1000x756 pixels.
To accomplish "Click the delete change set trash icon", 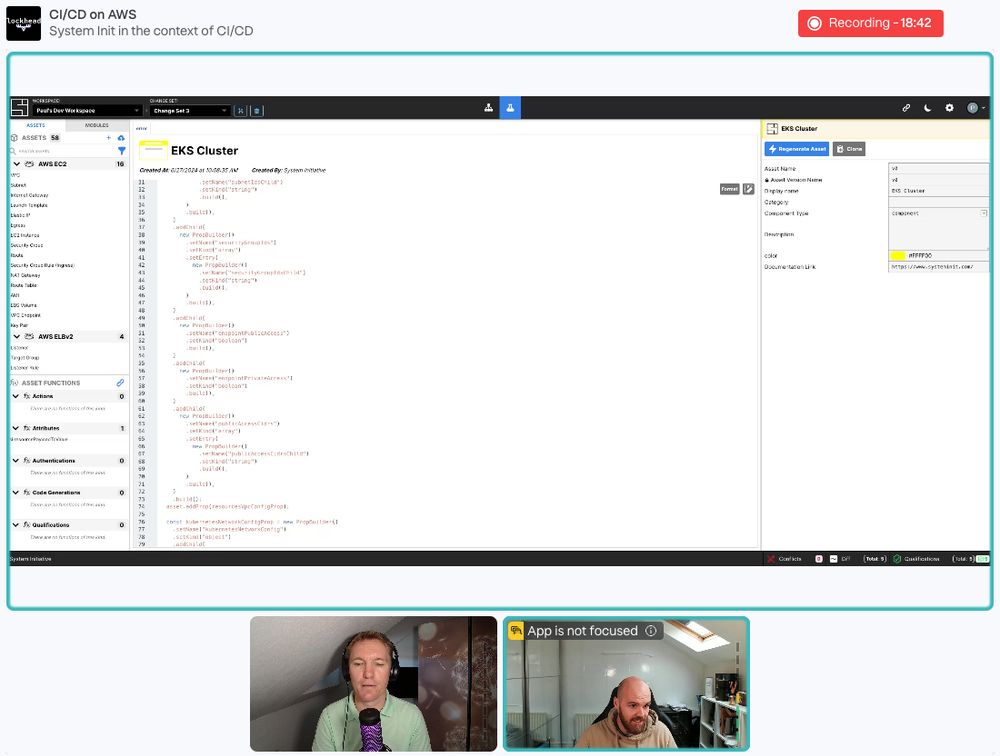I will point(256,110).
